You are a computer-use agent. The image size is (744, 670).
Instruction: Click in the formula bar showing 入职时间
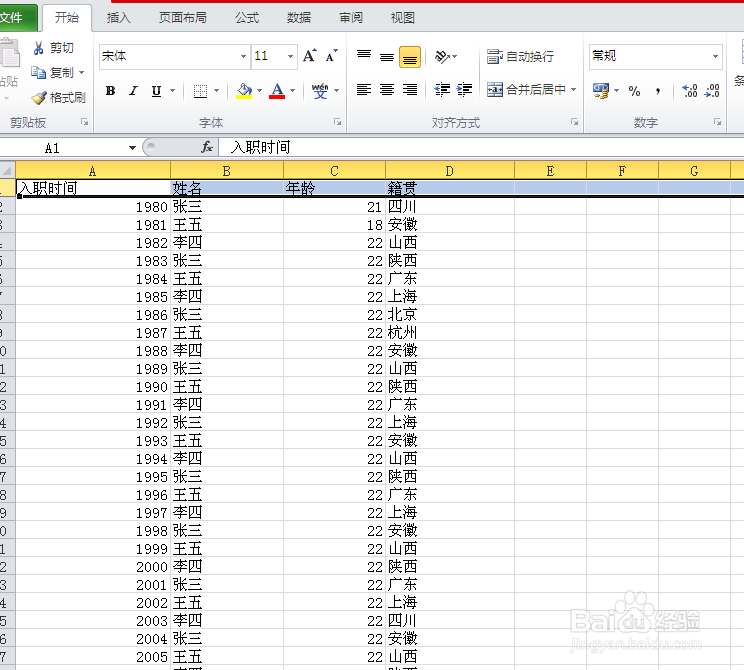pos(481,147)
